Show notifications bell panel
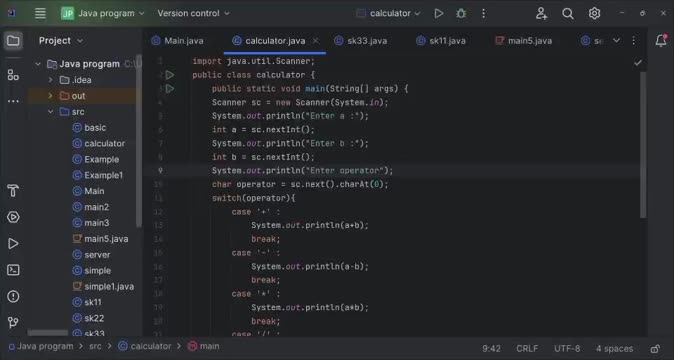This screenshot has height=360, width=674. (x=661, y=41)
